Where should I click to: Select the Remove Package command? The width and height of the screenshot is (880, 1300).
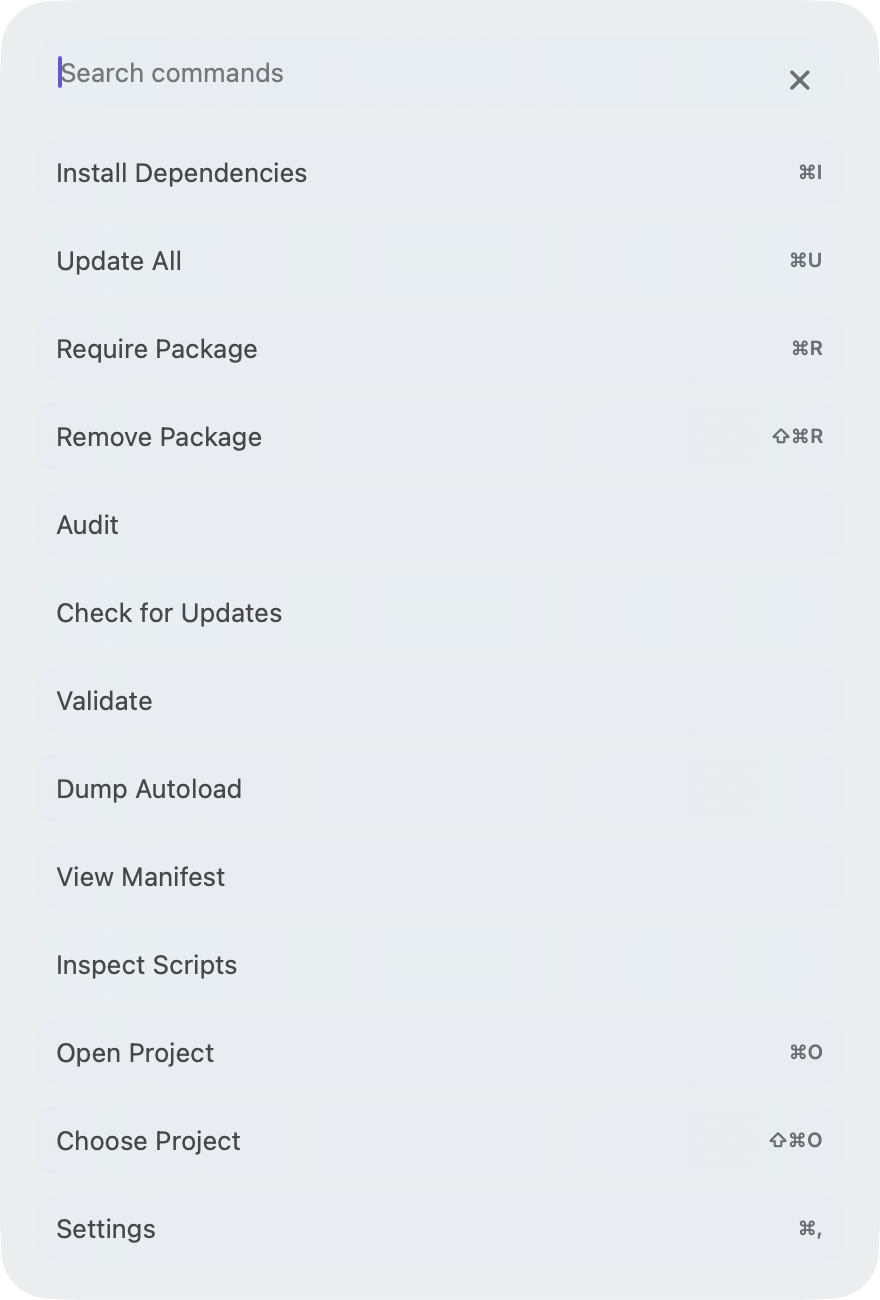[440, 437]
